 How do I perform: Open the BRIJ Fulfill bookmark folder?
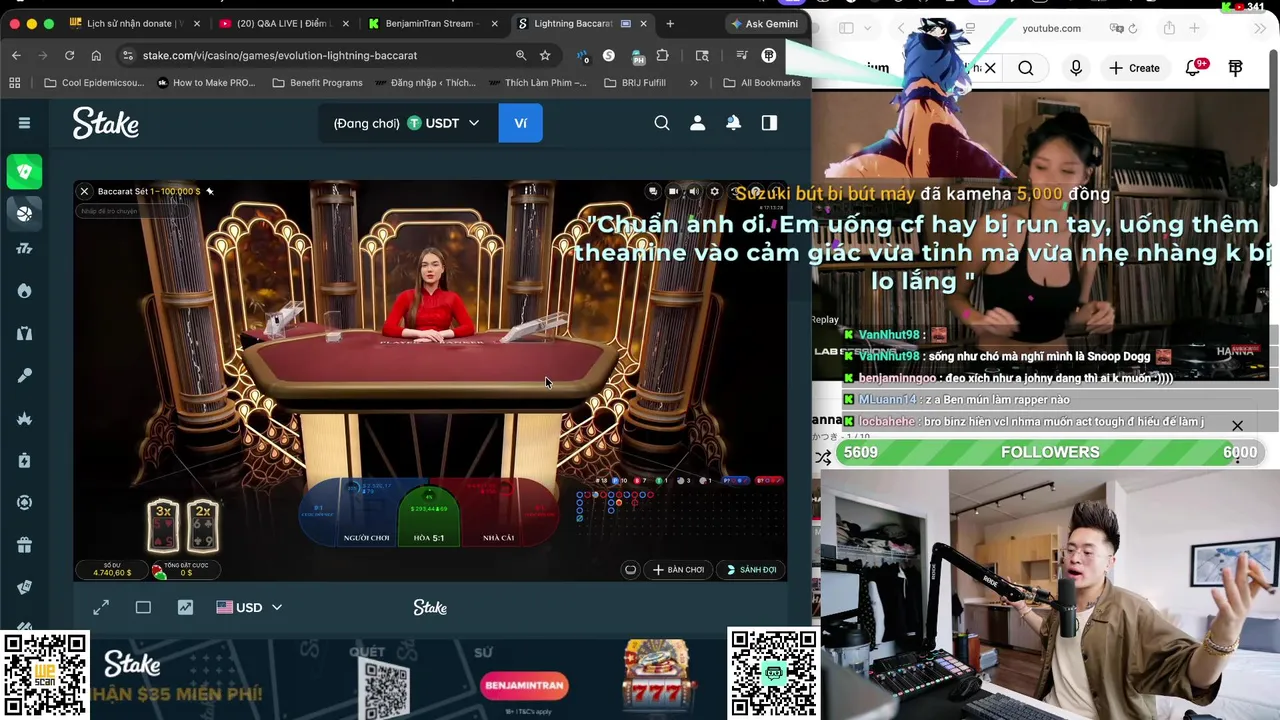[x=635, y=83]
